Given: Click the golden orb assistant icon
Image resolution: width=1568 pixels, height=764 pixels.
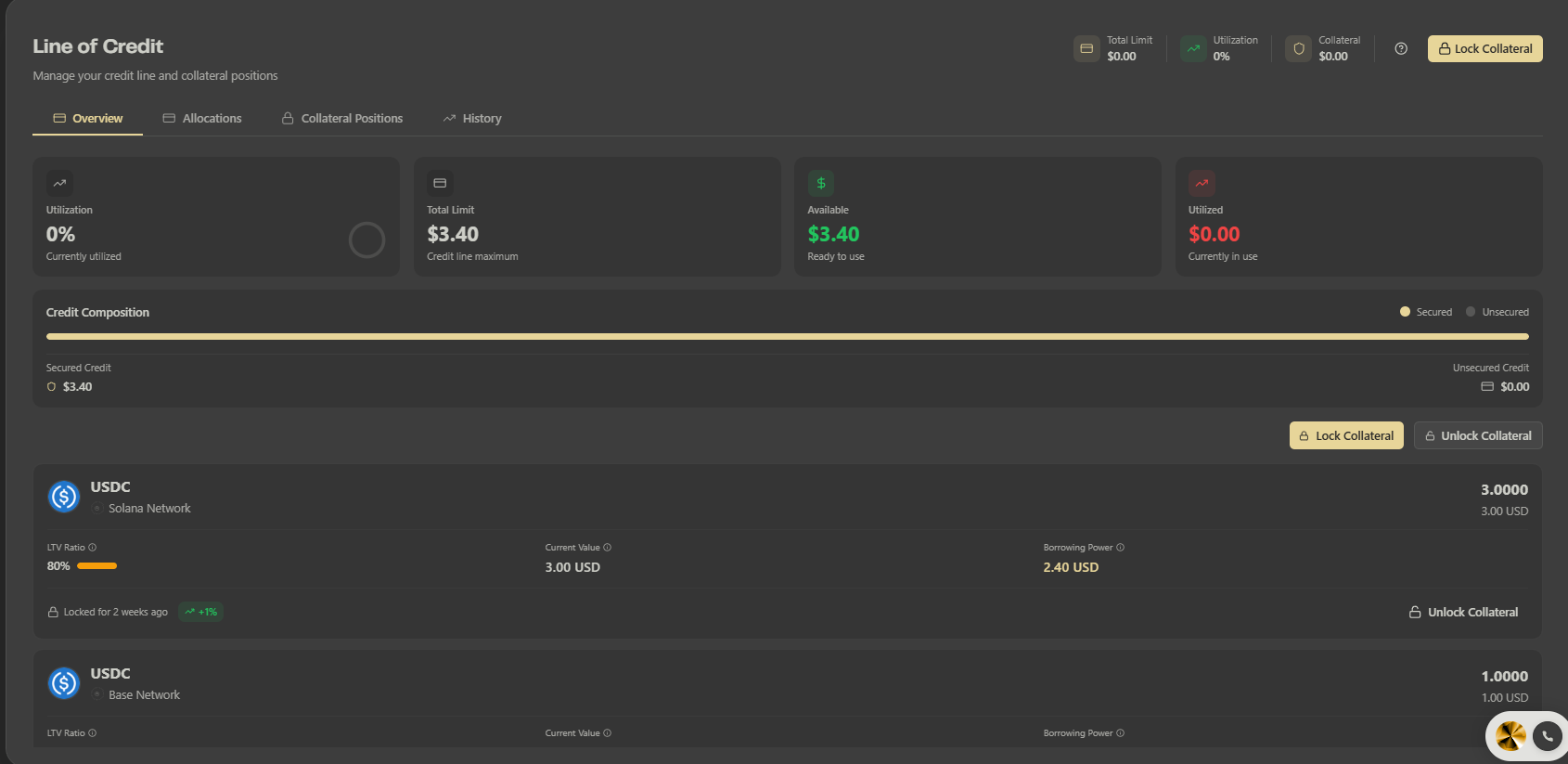Looking at the screenshot, I should [1510, 736].
